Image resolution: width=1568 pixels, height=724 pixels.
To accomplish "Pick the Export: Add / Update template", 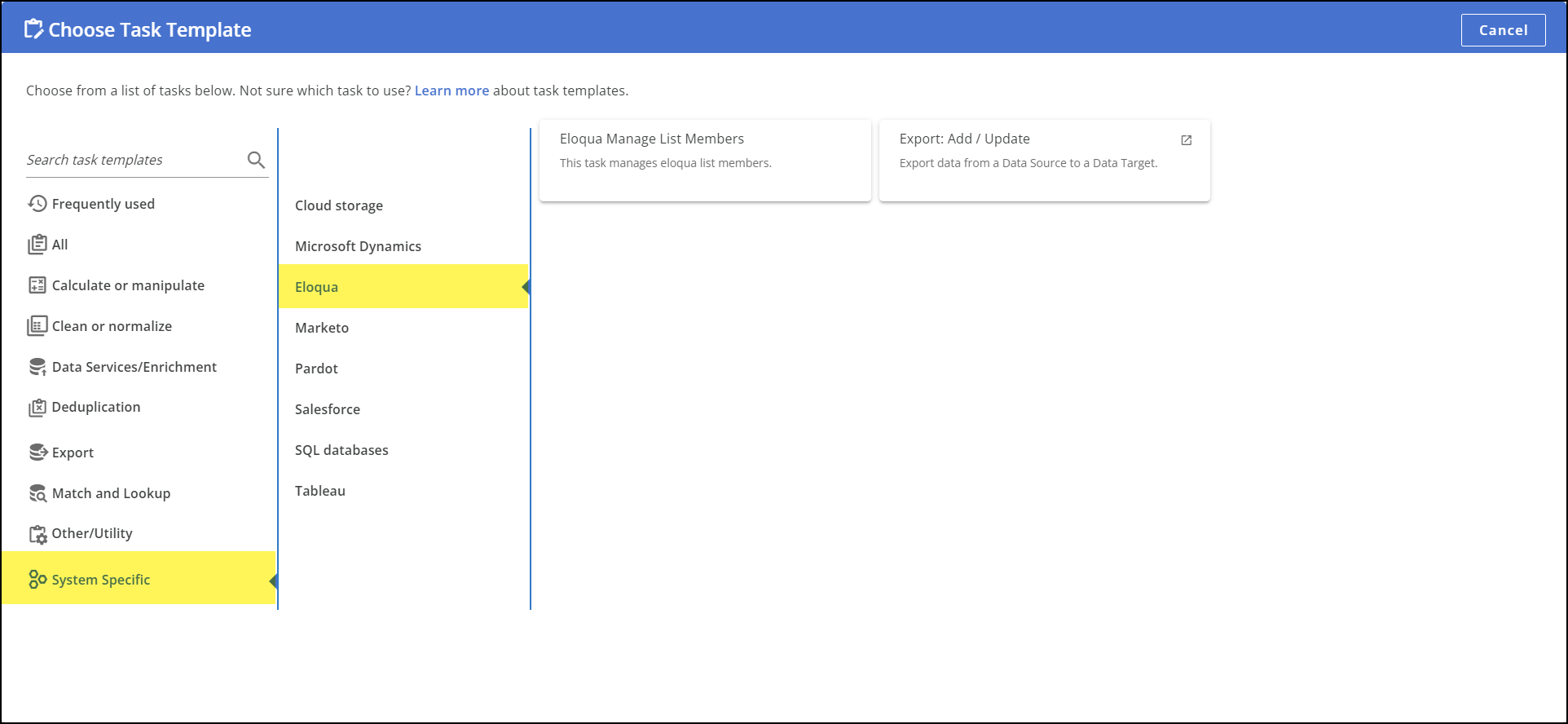I will point(1044,161).
